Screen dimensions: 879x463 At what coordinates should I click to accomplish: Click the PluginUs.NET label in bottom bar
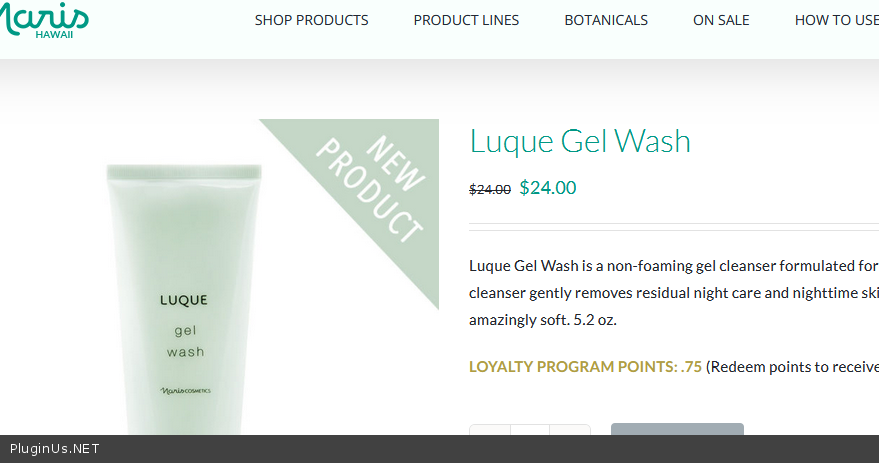click(x=54, y=449)
